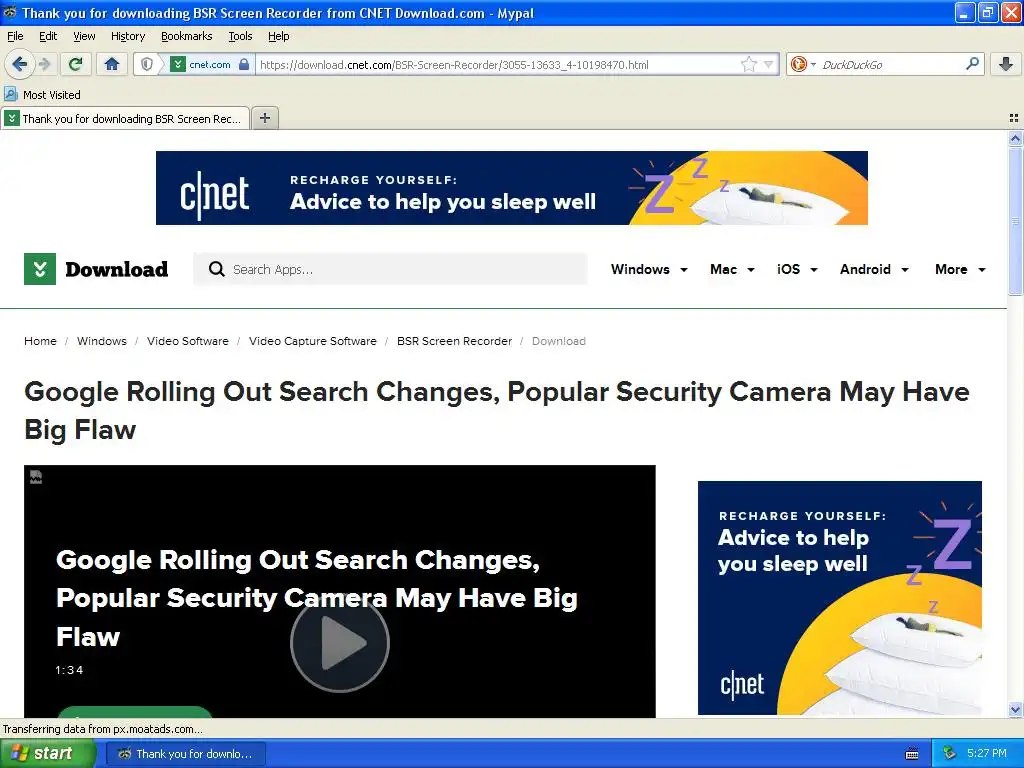The height and width of the screenshot is (768, 1024).
Task: Go to BSR Screen Recorder breadcrumb
Action: [x=454, y=341]
